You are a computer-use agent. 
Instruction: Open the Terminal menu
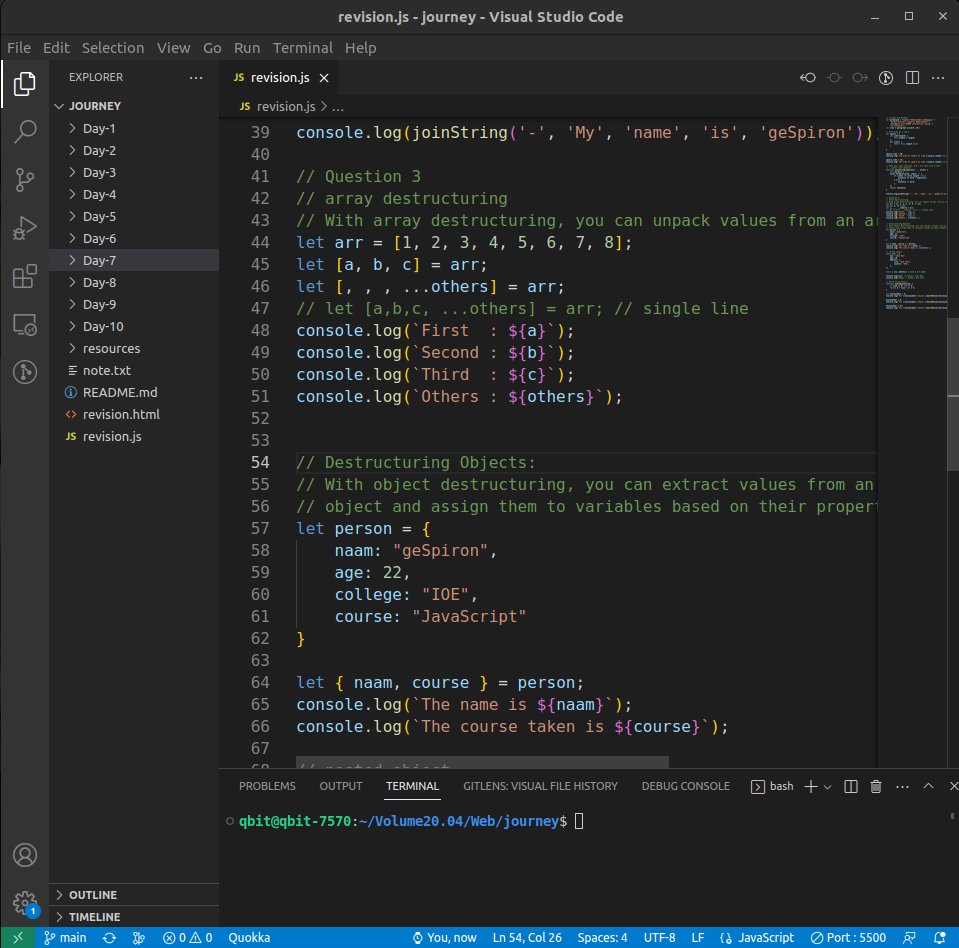(302, 47)
